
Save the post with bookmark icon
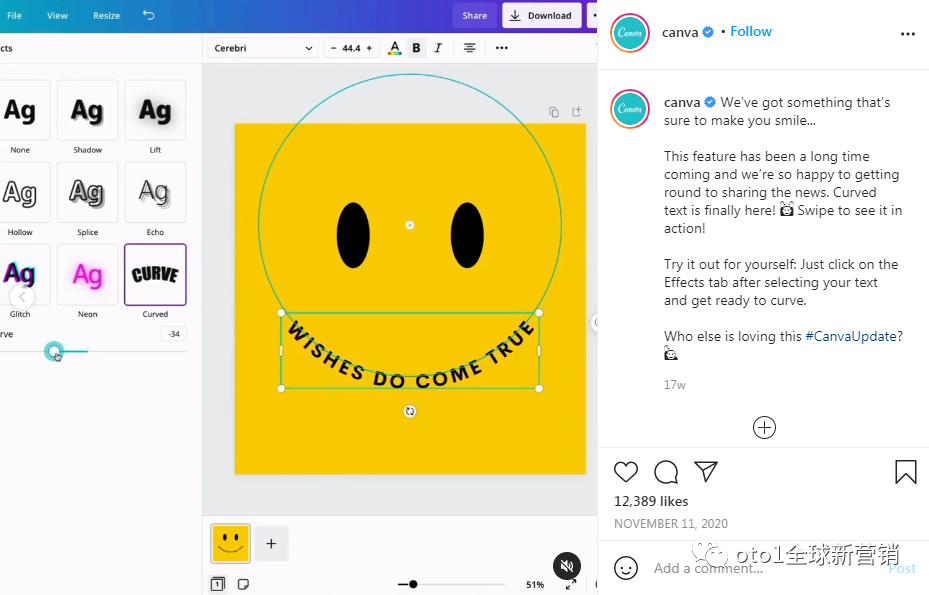coord(905,472)
